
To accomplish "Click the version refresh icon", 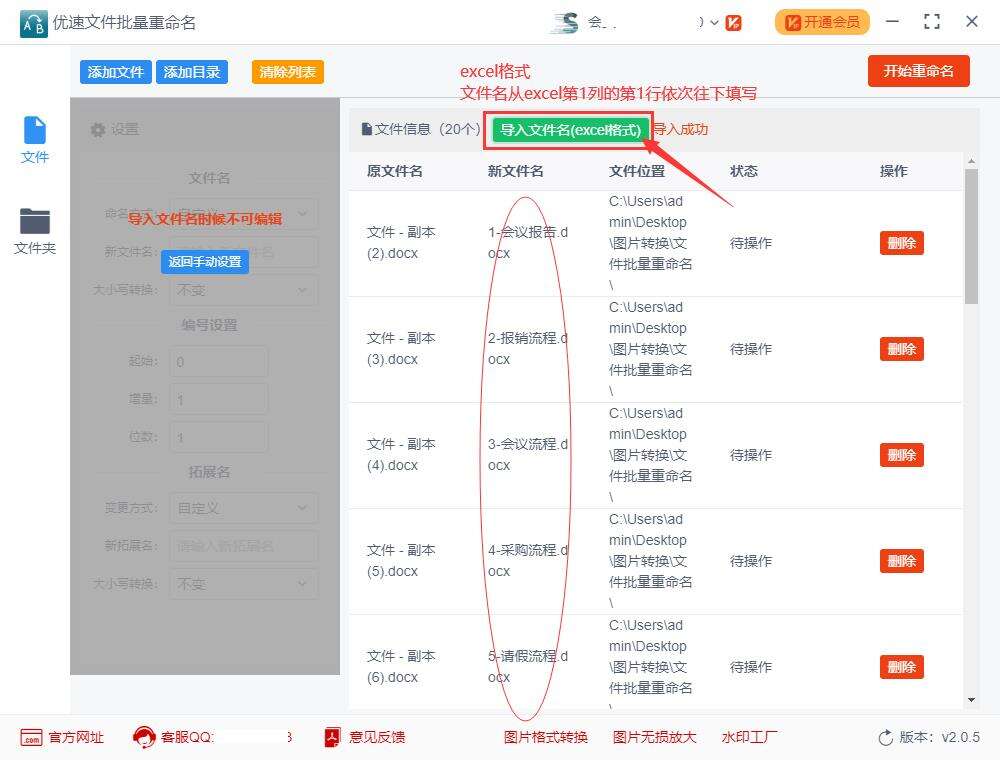I will pos(886,738).
